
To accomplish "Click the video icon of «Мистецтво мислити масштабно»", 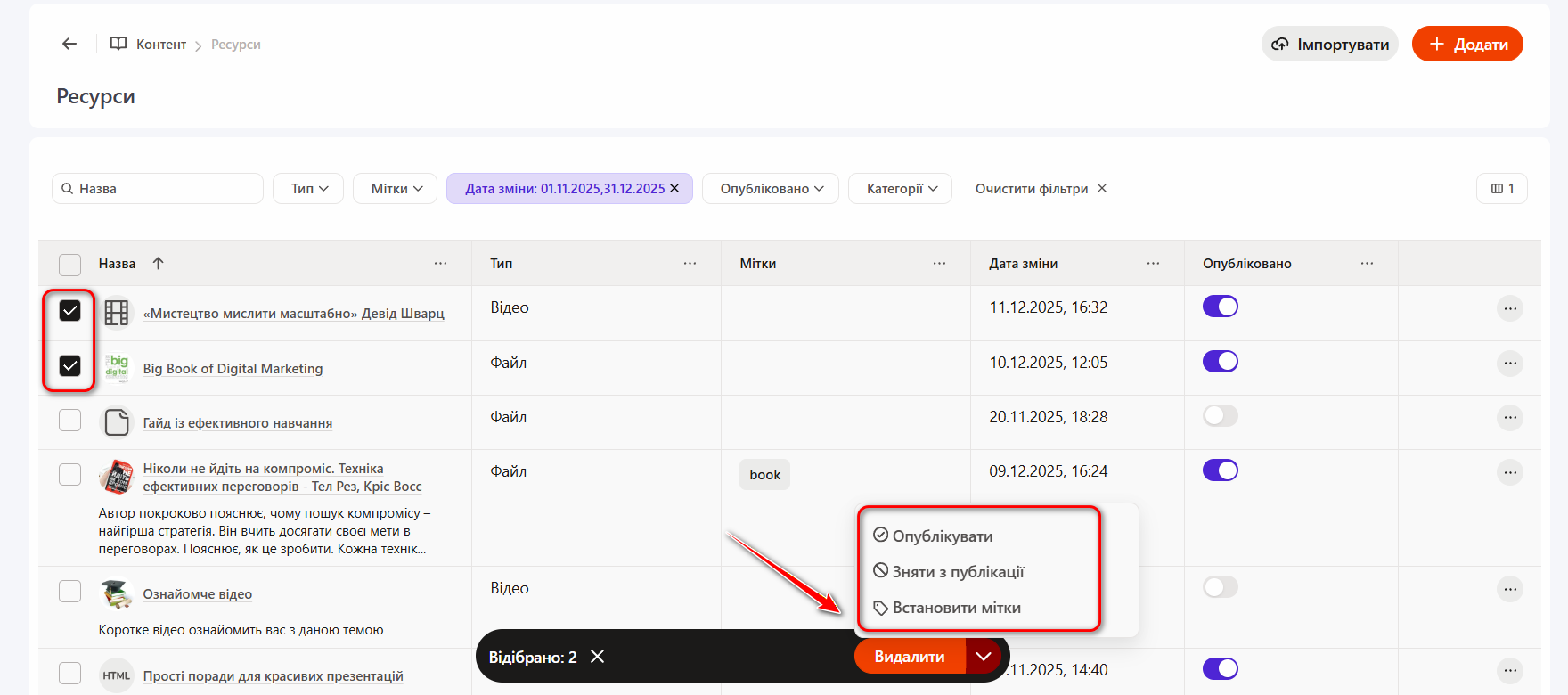I will pos(117,313).
